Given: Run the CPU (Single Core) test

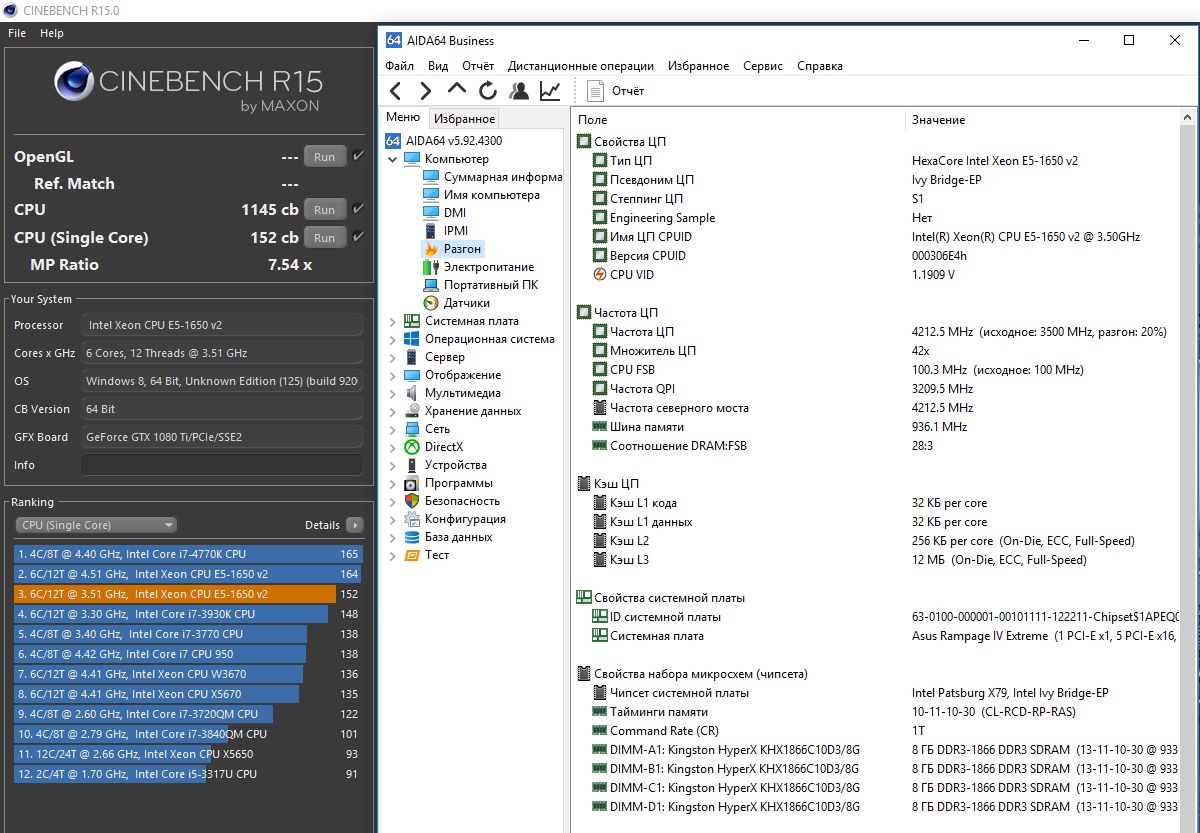Looking at the screenshot, I should 324,238.
